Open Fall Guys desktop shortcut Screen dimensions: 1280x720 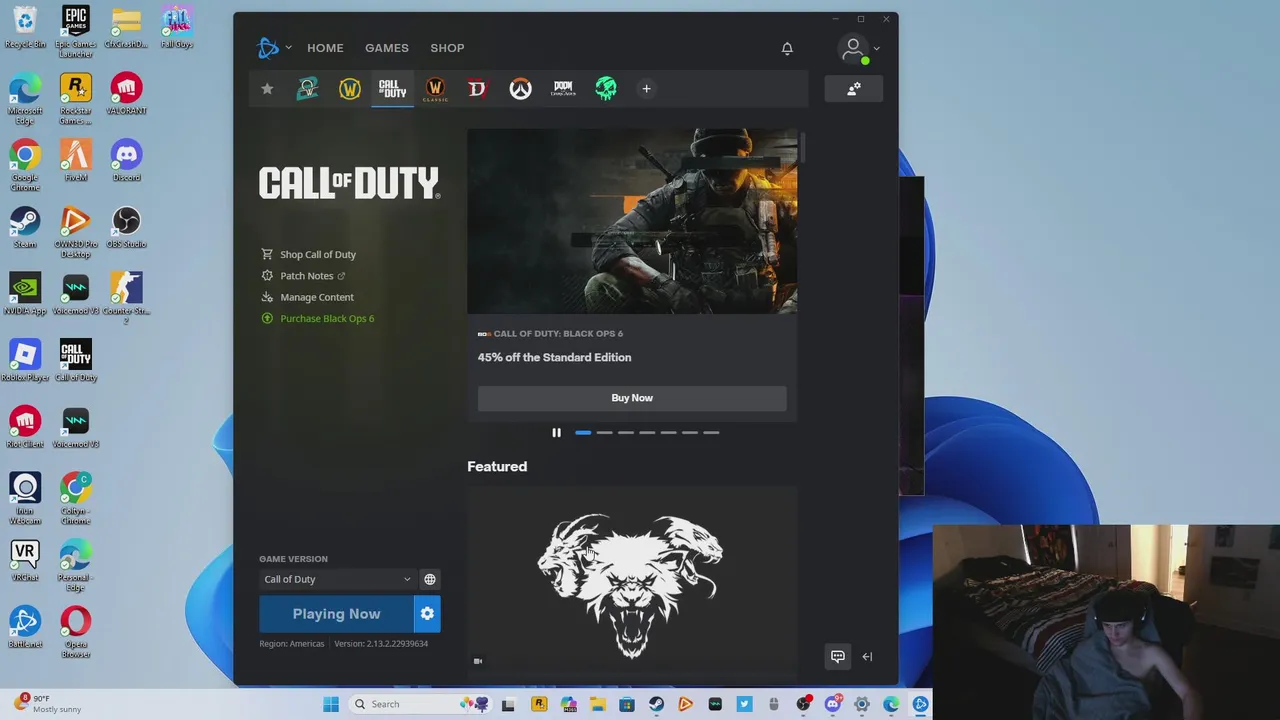(x=176, y=27)
